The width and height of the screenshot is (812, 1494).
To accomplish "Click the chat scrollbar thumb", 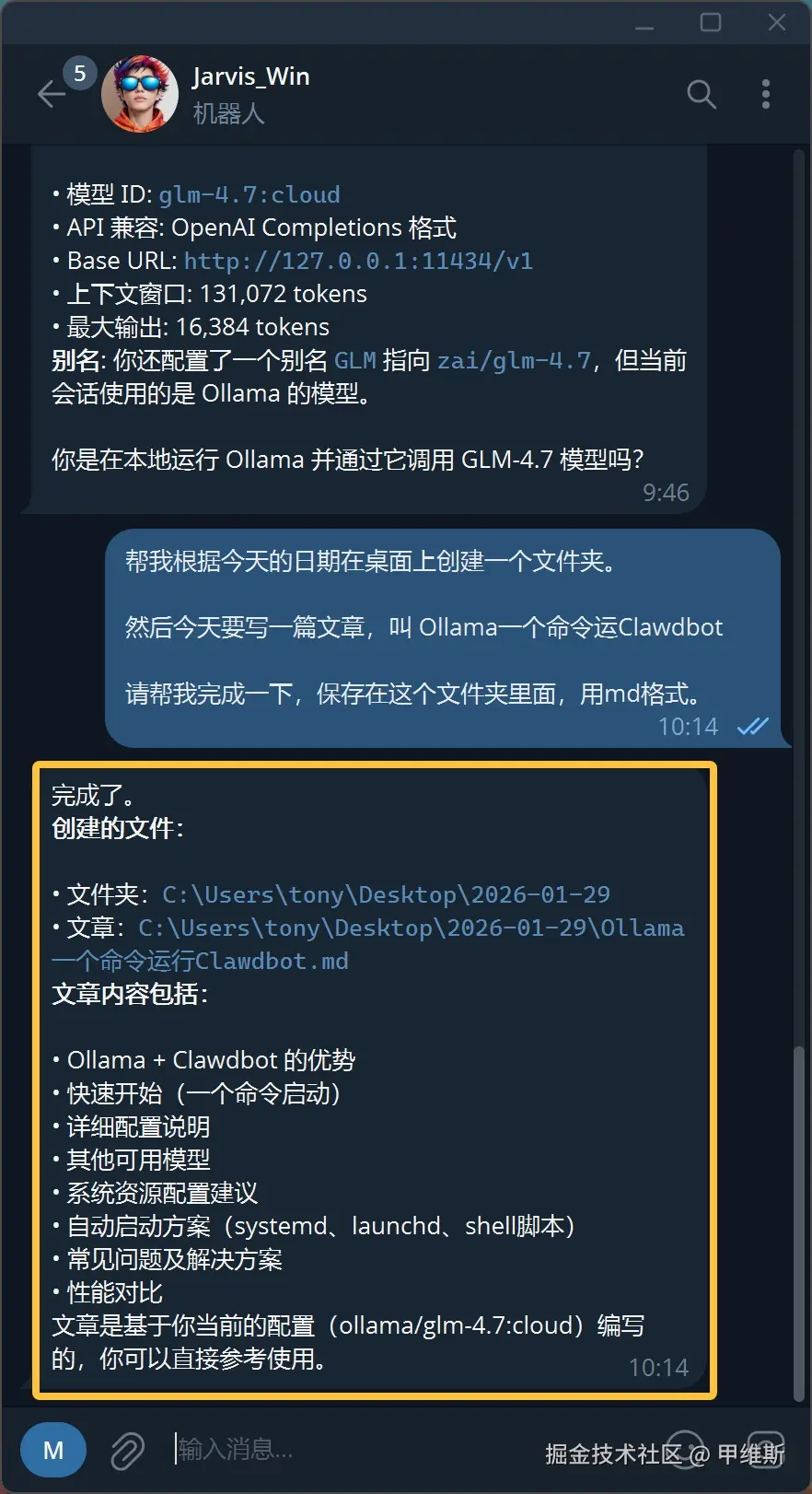I will pos(798,1225).
